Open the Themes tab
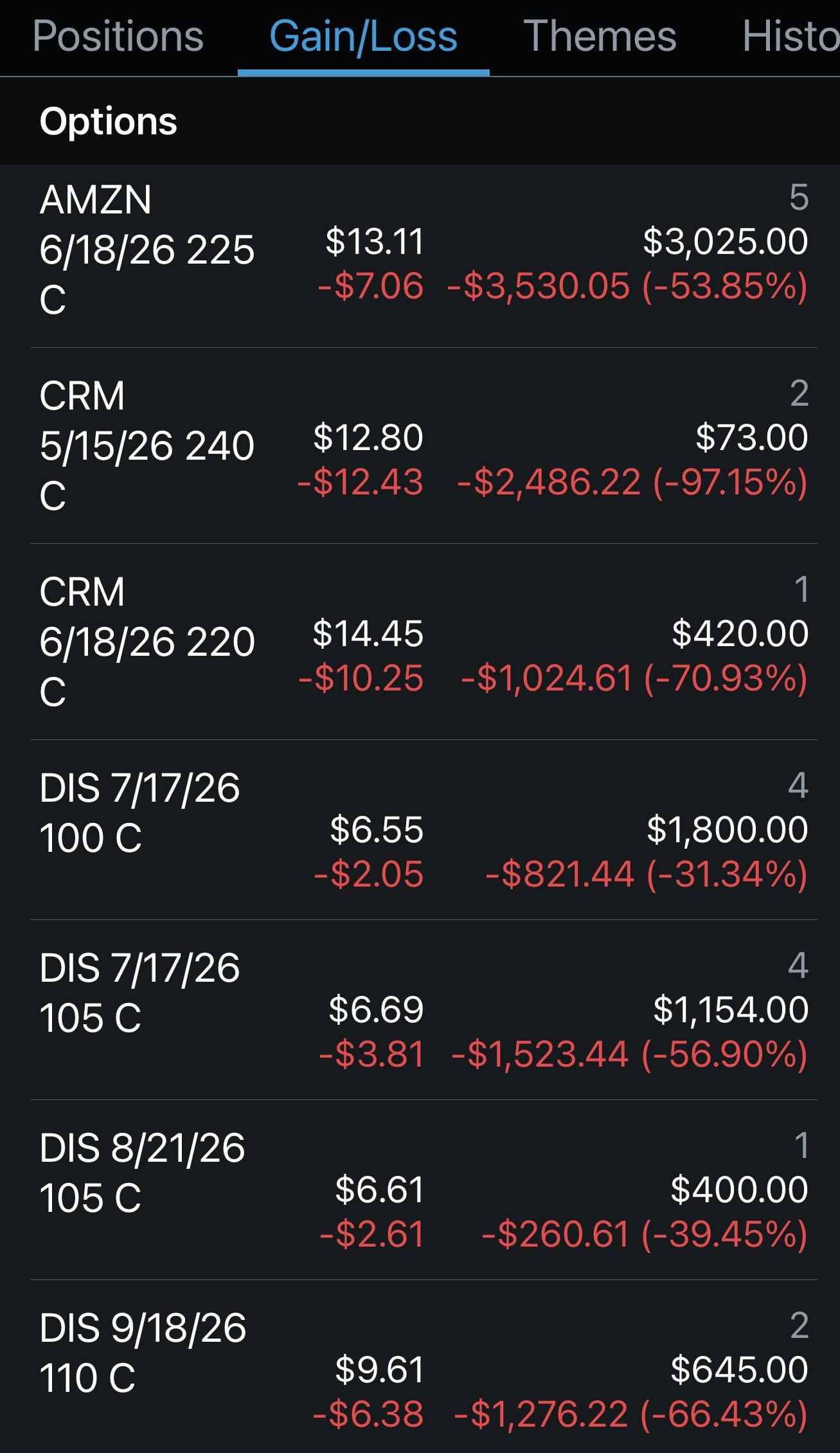 click(x=599, y=36)
